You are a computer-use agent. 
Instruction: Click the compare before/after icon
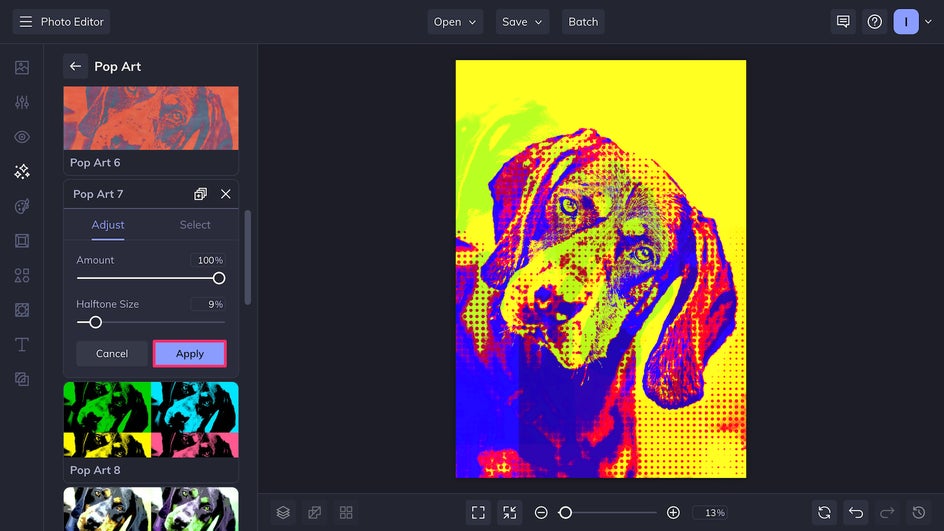[x=314, y=512]
